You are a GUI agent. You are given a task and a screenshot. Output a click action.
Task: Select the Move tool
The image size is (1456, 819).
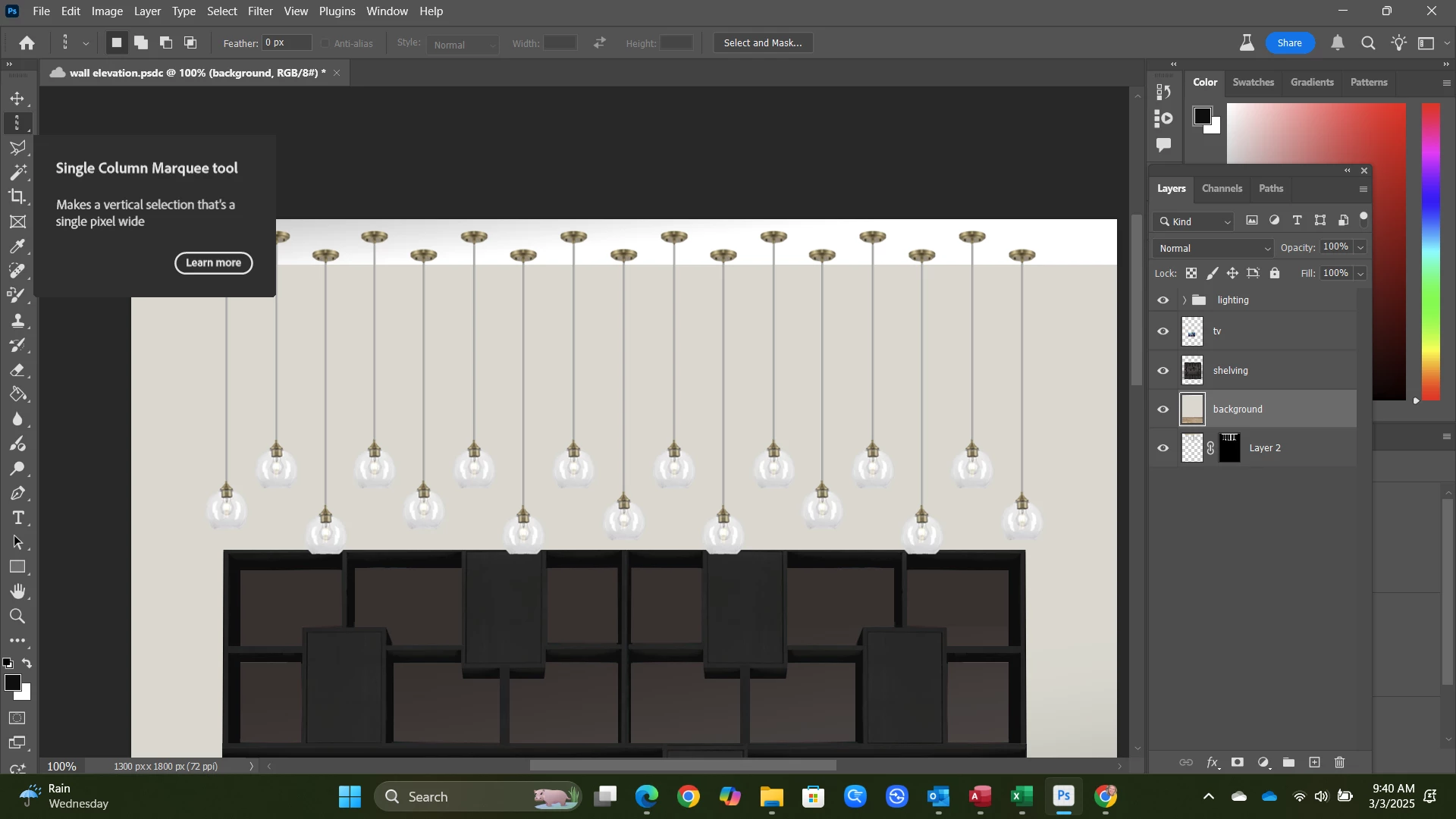17,99
